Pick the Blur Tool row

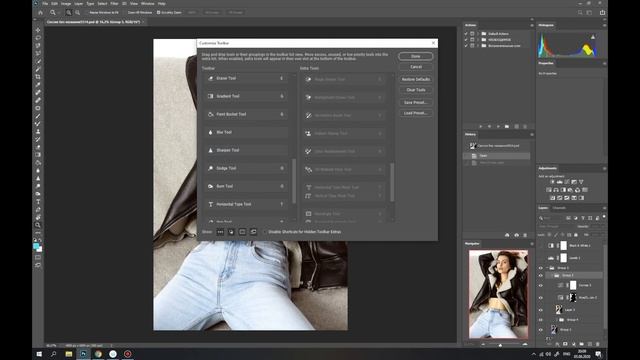pyautogui.click(x=246, y=132)
